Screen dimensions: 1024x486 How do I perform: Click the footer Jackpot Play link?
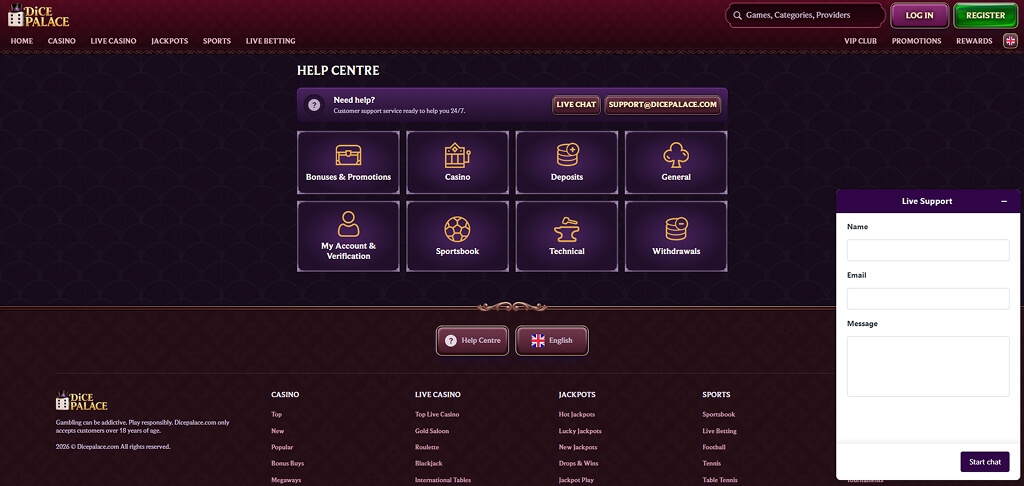tap(577, 480)
